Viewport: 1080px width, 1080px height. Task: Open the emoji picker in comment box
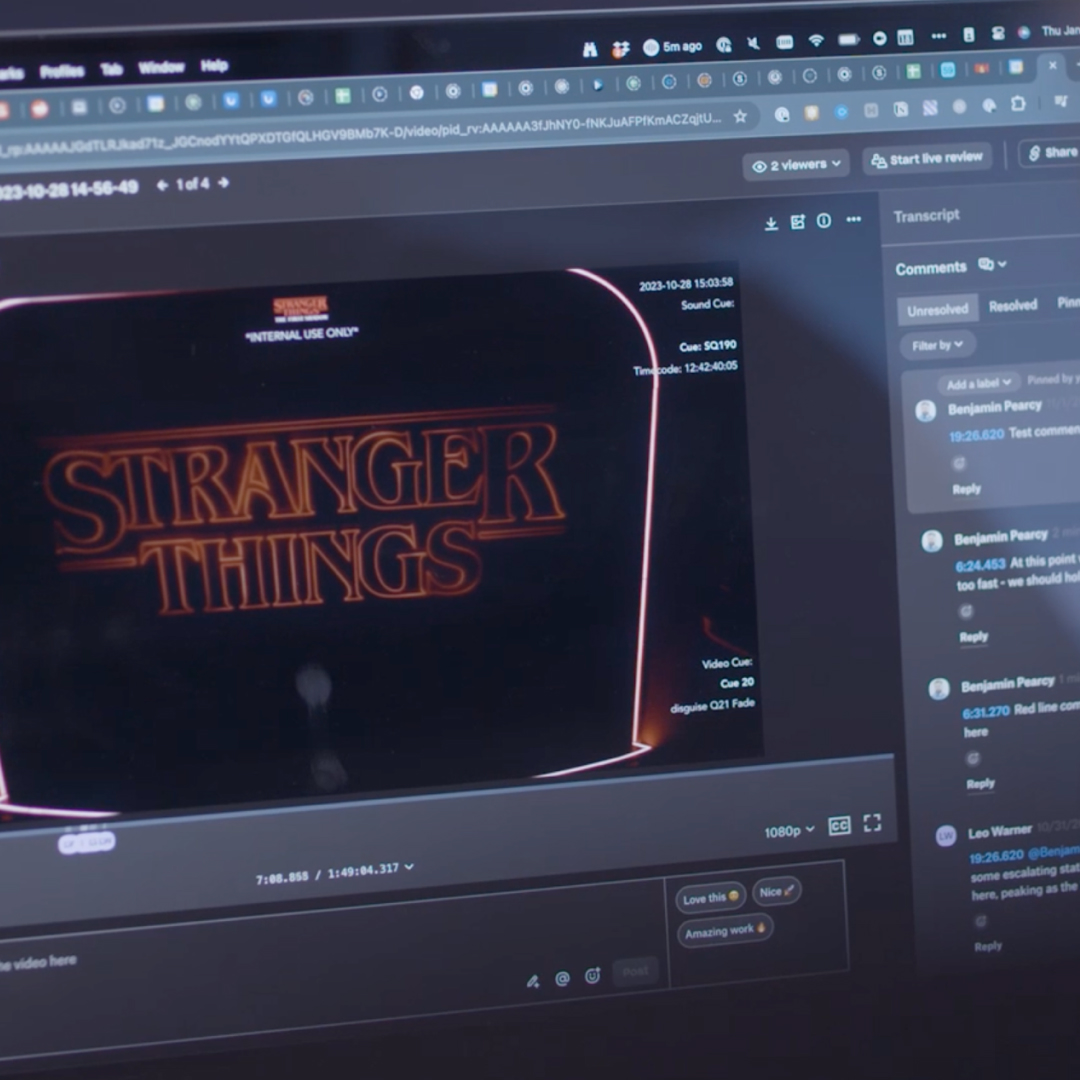[x=592, y=975]
